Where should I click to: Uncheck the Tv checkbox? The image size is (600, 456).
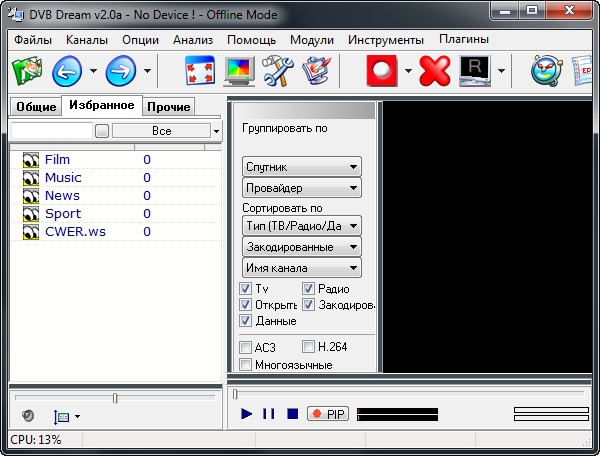click(x=246, y=289)
